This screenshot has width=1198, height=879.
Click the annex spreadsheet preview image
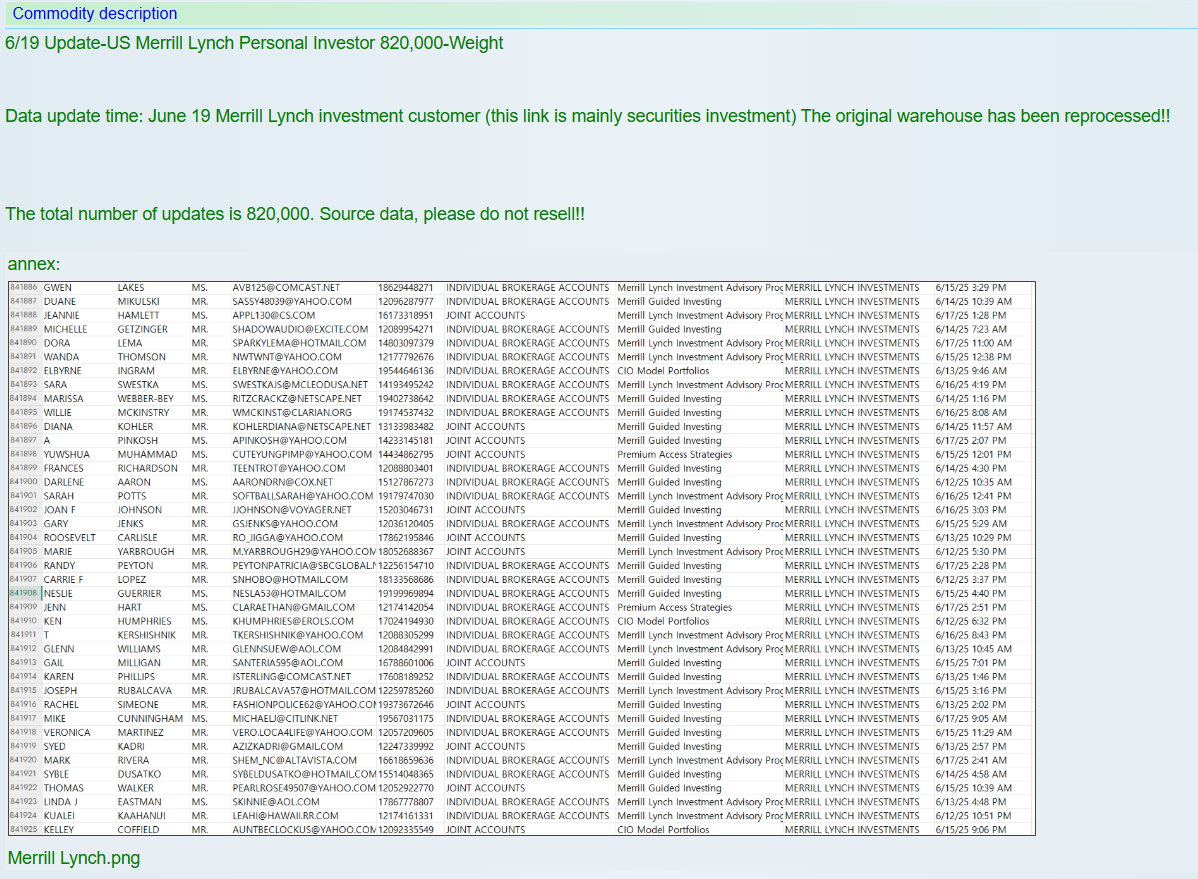coord(521,558)
